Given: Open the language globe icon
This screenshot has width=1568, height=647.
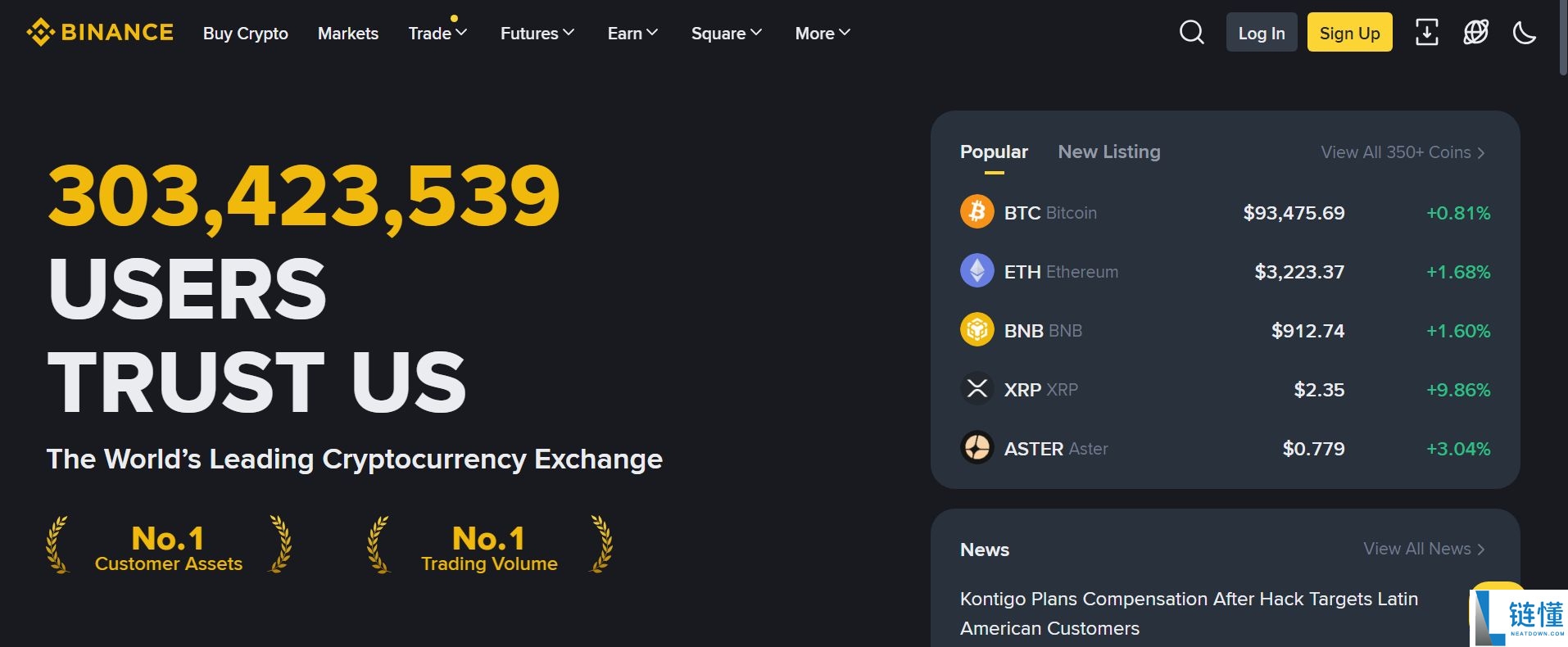Looking at the screenshot, I should [x=1476, y=33].
